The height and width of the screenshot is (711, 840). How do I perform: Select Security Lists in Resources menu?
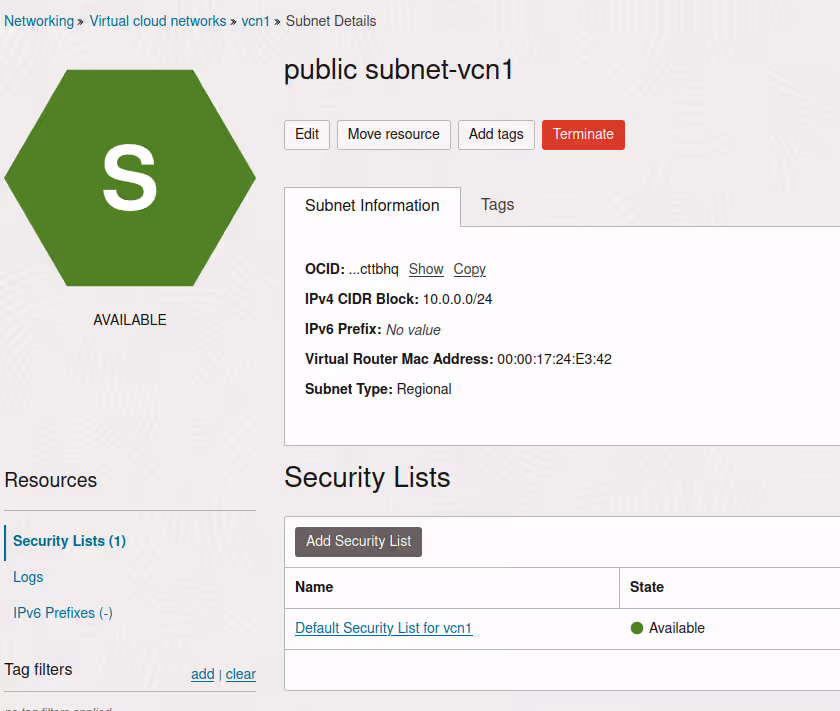click(x=69, y=541)
